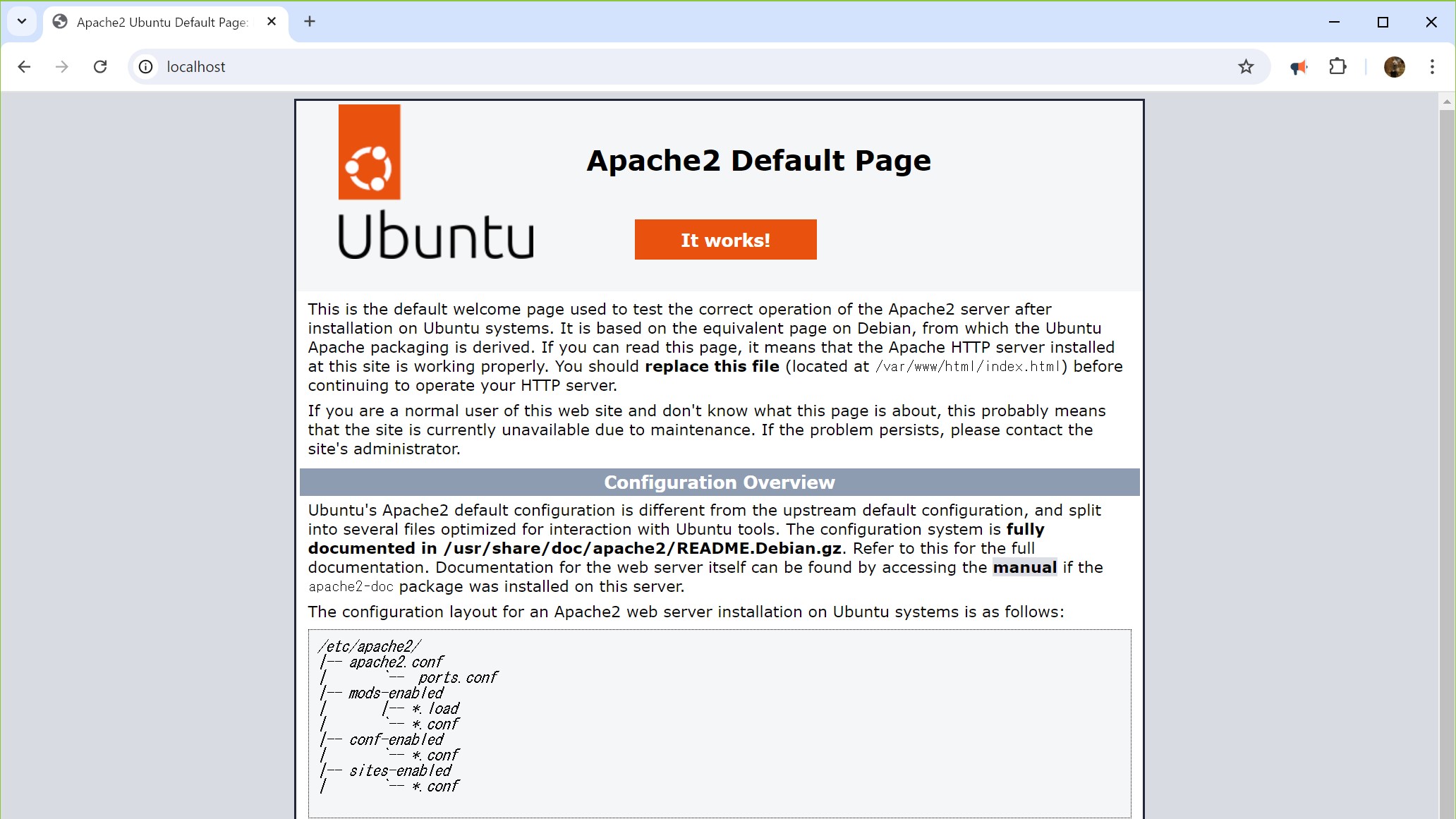Expand the tab search dropdown arrow
The height and width of the screenshot is (819, 1456).
[22, 21]
